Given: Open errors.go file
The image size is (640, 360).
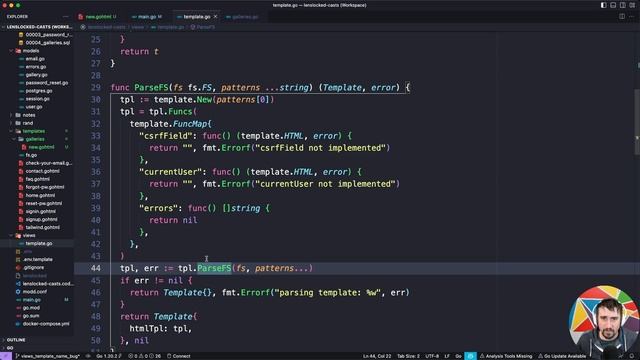Looking at the screenshot, I should [36, 67].
